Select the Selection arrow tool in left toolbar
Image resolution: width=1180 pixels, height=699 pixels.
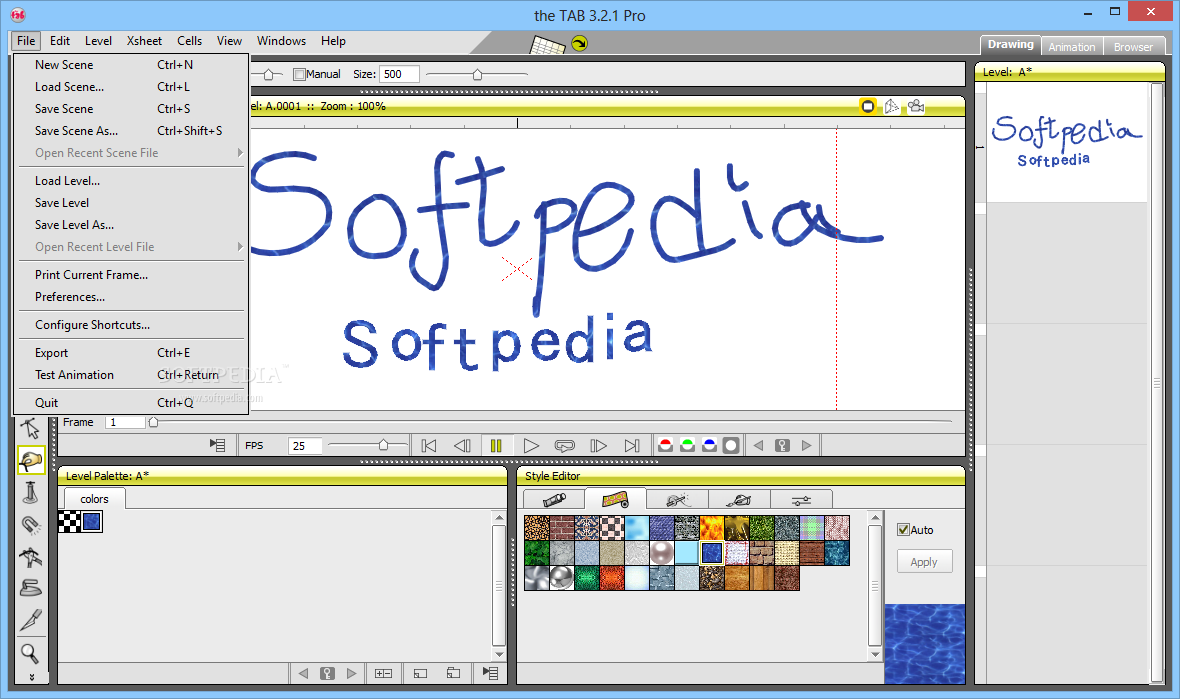(30, 428)
